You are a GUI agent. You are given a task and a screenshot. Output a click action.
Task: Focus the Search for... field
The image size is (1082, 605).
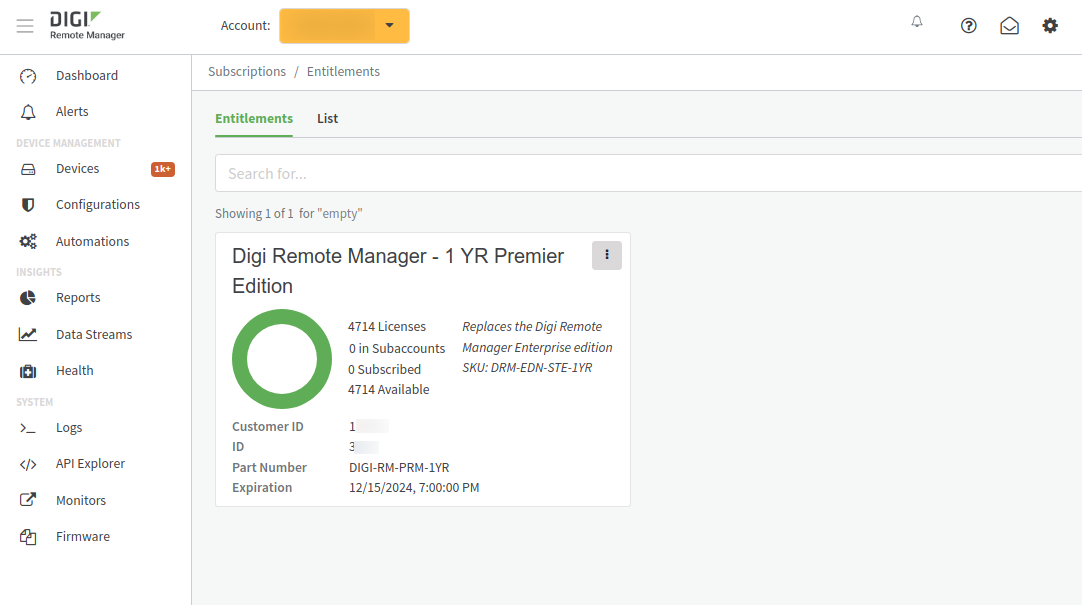[649, 173]
